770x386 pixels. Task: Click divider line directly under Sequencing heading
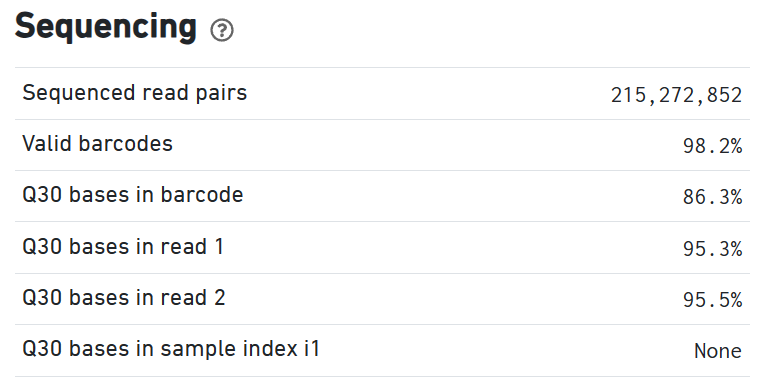pos(382,68)
